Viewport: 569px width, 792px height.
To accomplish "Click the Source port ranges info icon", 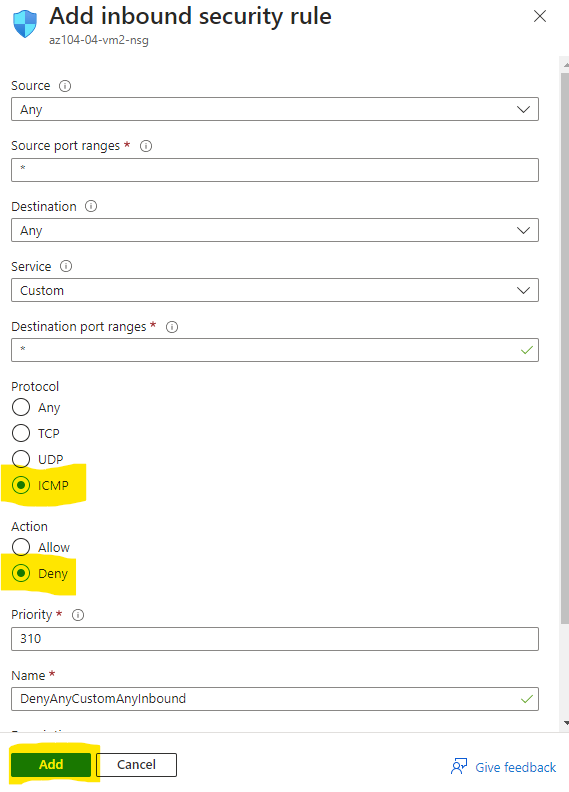I will pyautogui.click(x=146, y=146).
